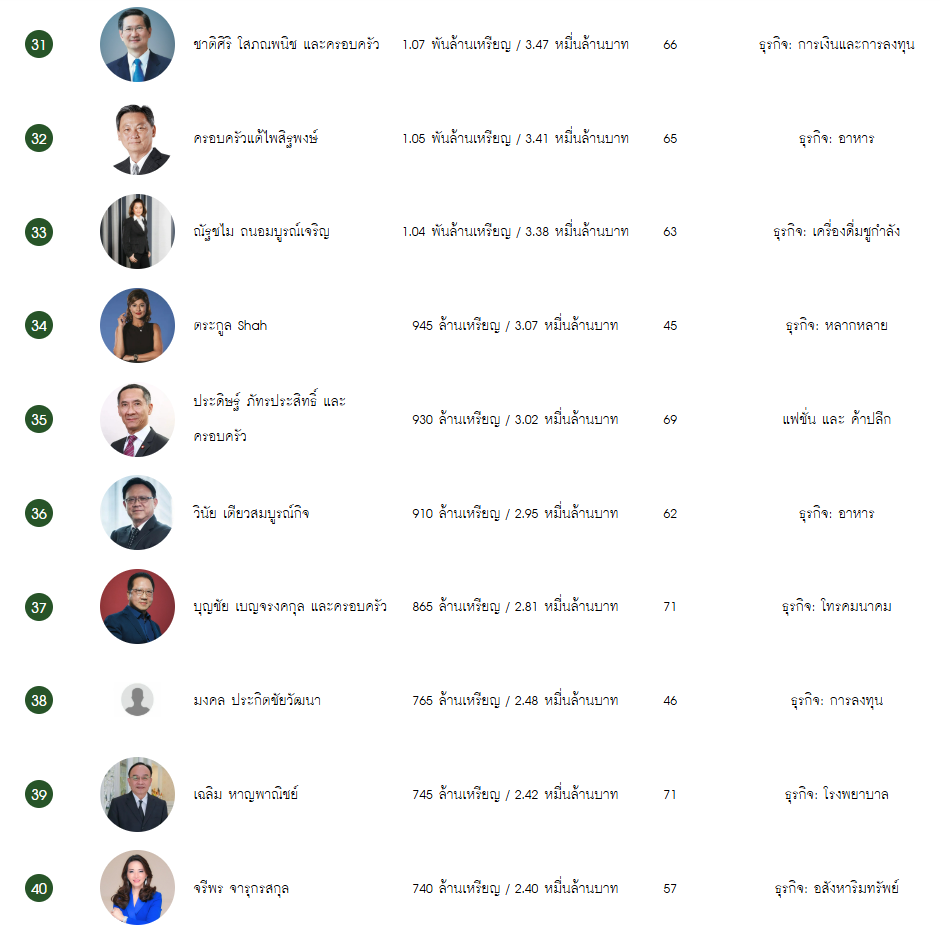Click the green rank 31 badge
The height and width of the screenshot is (948, 940).
39,44
